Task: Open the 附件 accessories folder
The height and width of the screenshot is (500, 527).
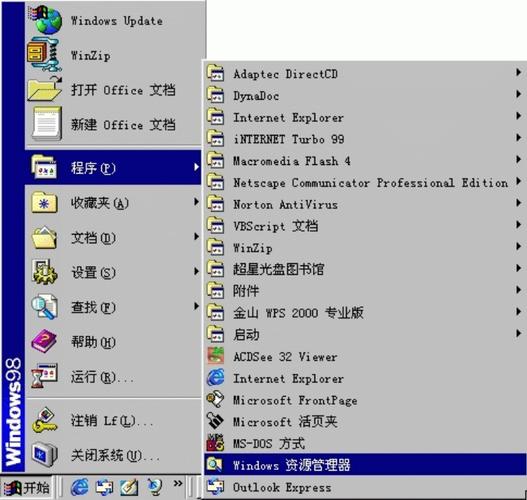Action: click(x=364, y=290)
